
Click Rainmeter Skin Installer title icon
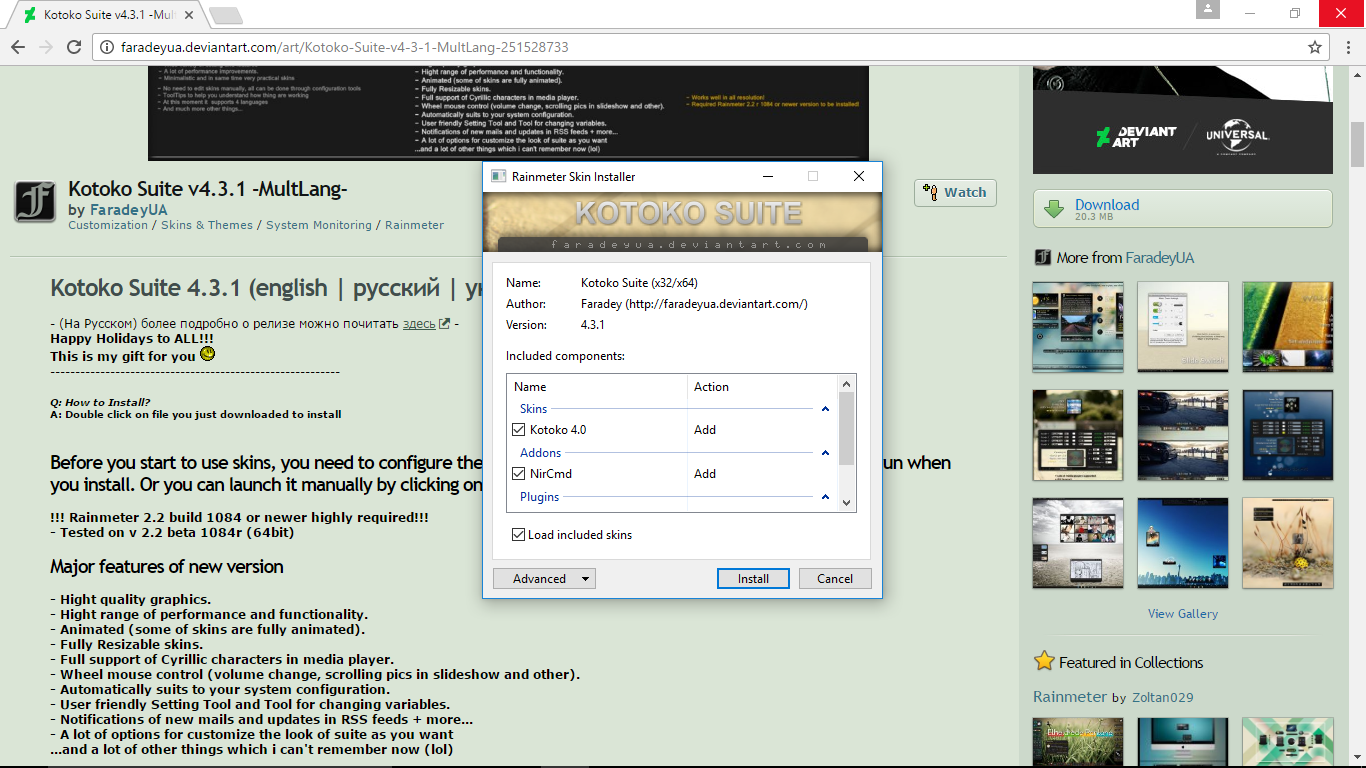[x=498, y=176]
